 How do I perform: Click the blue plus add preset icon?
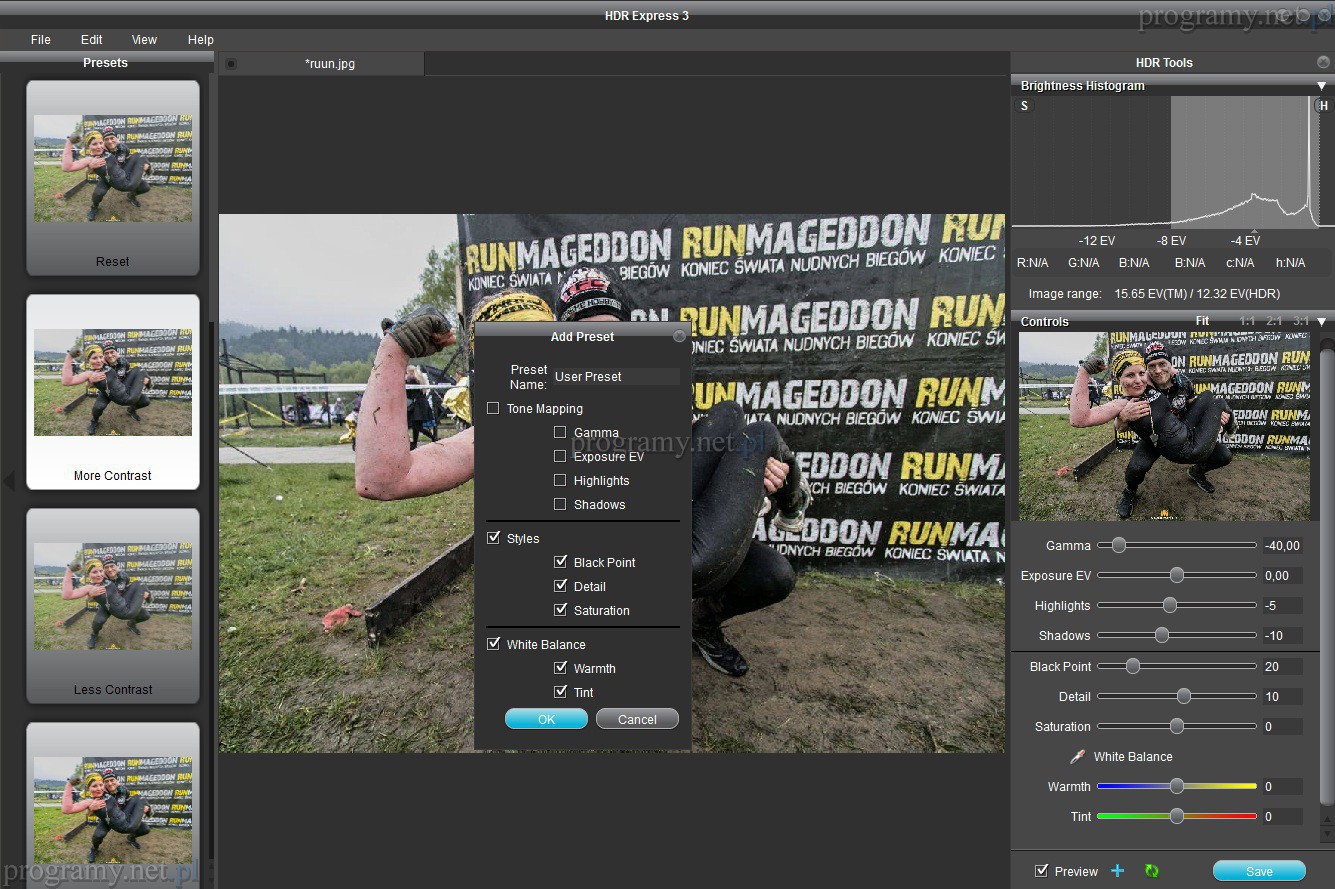[x=1118, y=871]
